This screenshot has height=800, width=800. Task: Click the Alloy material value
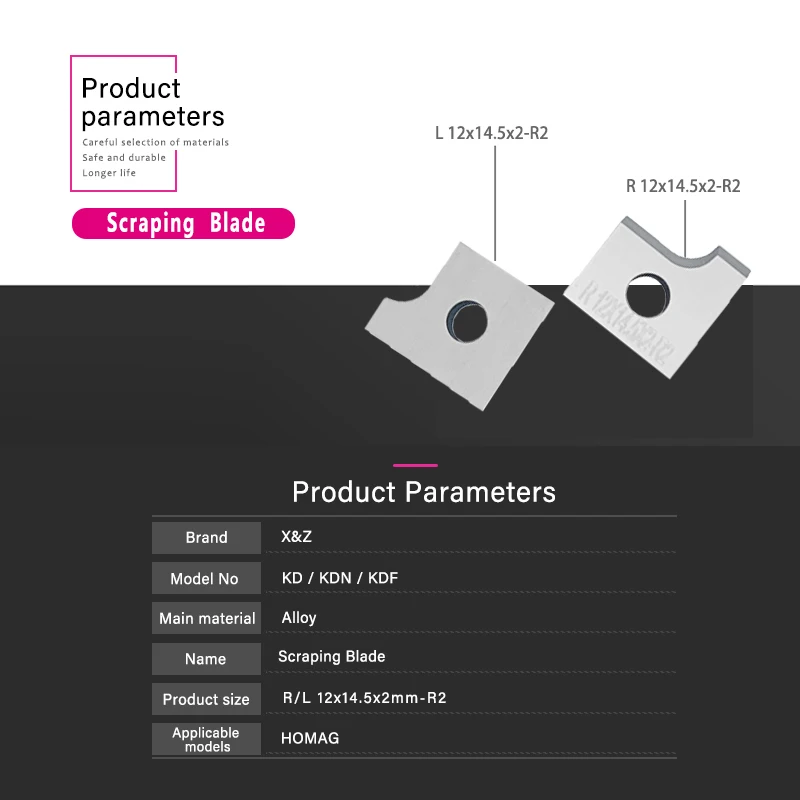299,618
